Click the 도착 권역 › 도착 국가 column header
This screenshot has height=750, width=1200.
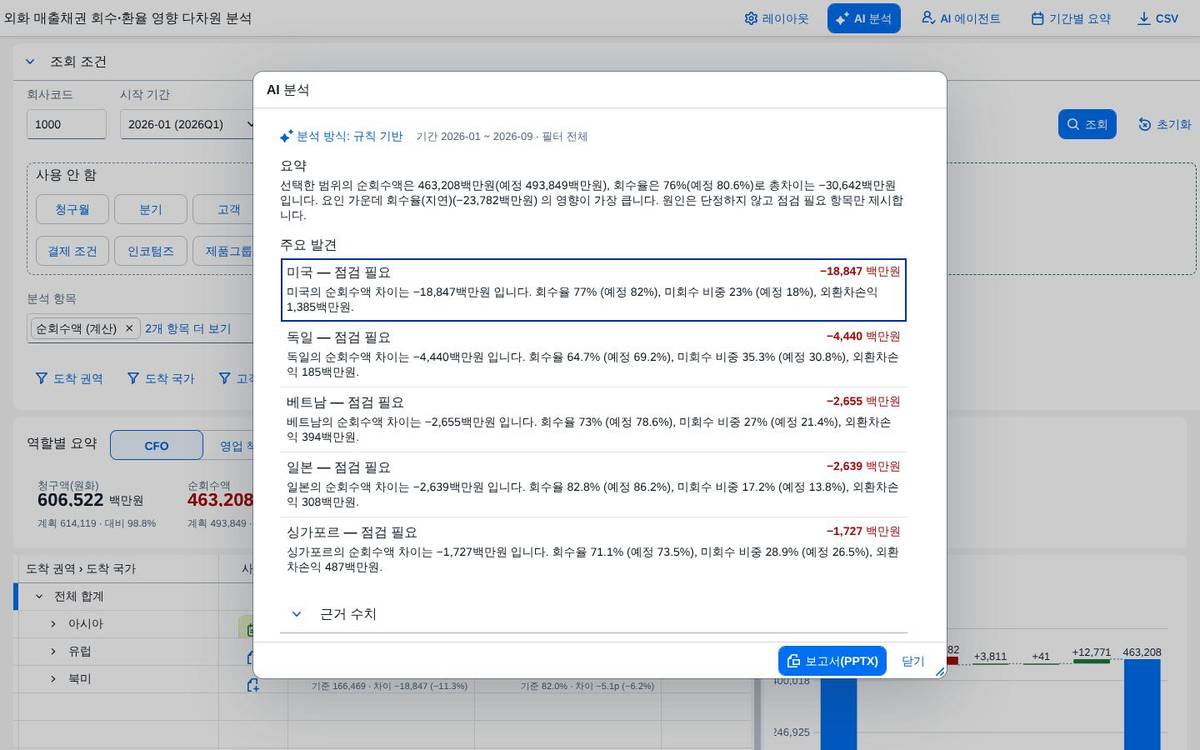click(x=116, y=569)
